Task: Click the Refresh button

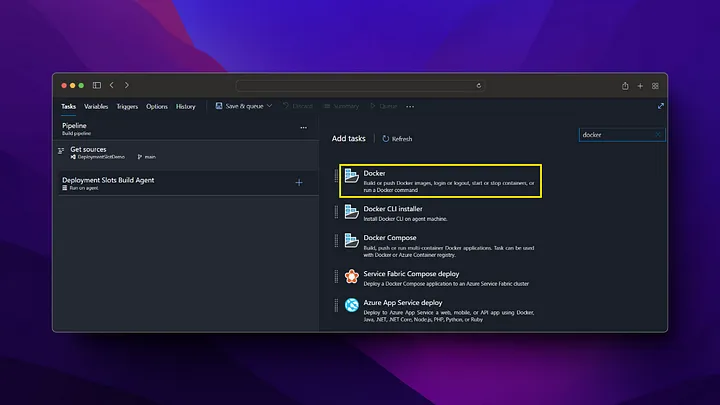Action: tap(397, 139)
